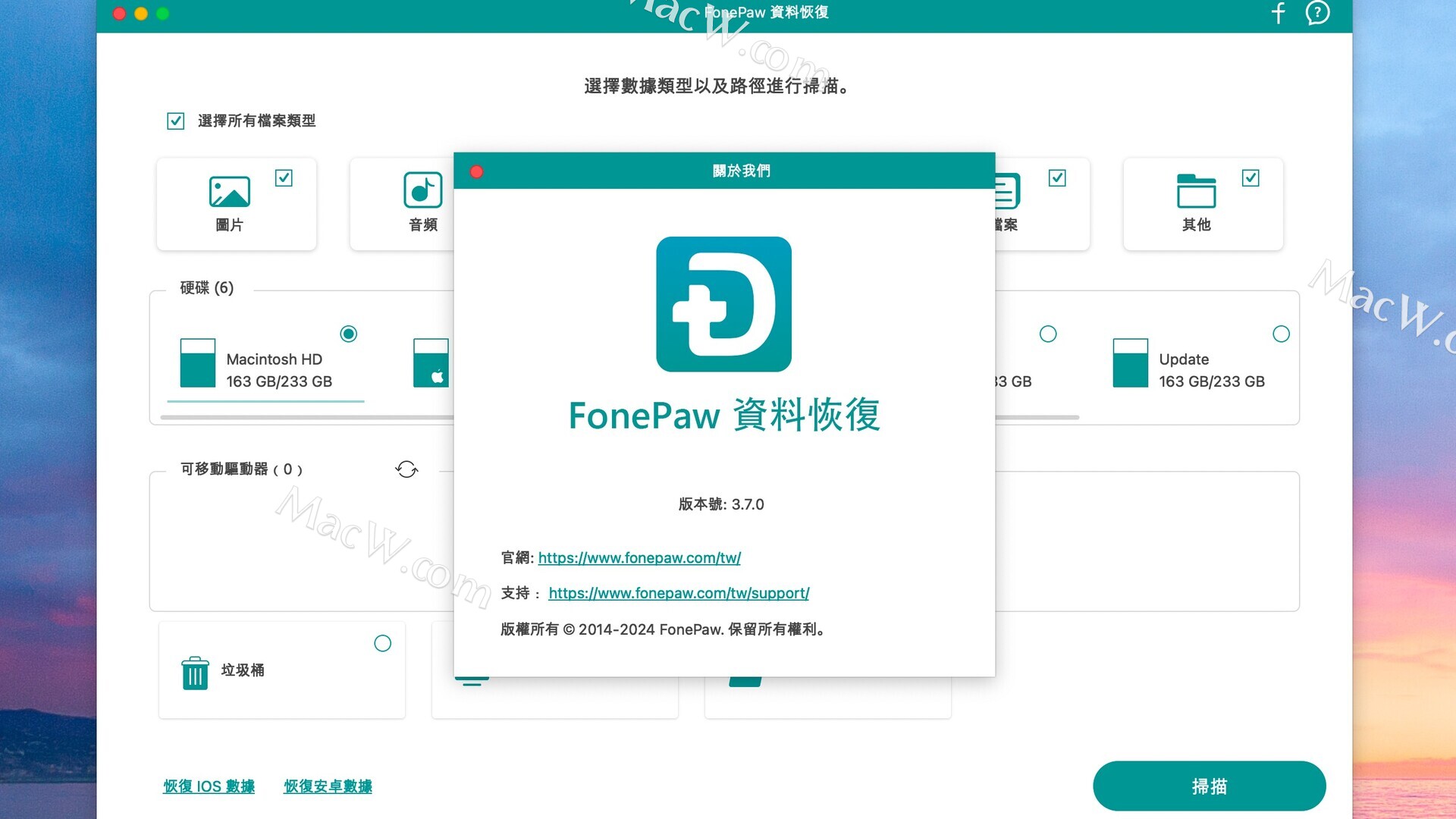Screen dimensions: 1456x819
Task: Select the Update drive radio button
Action: (x=1281, y=334)
